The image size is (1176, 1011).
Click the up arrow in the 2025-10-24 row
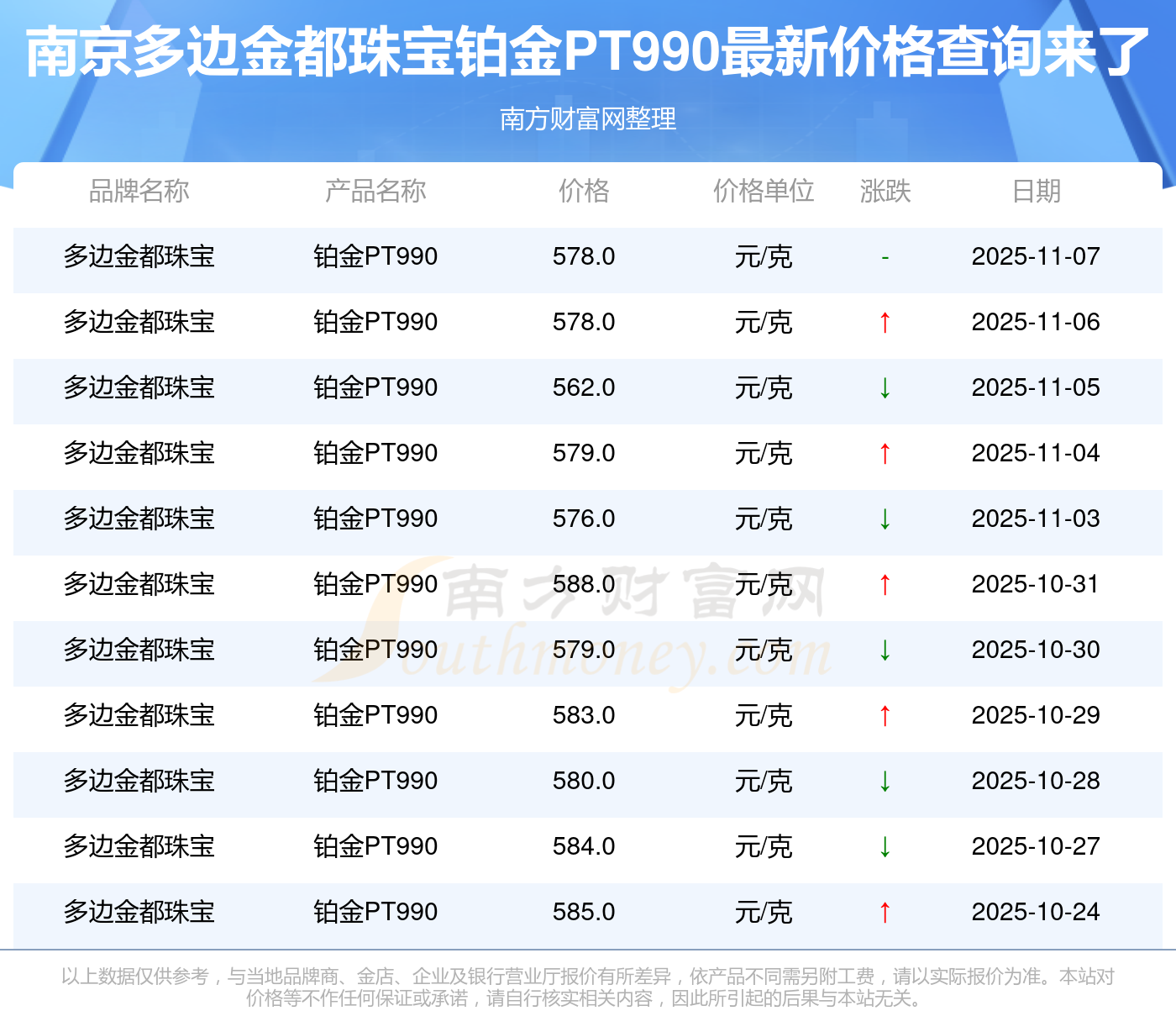click(x=885, y=912)
